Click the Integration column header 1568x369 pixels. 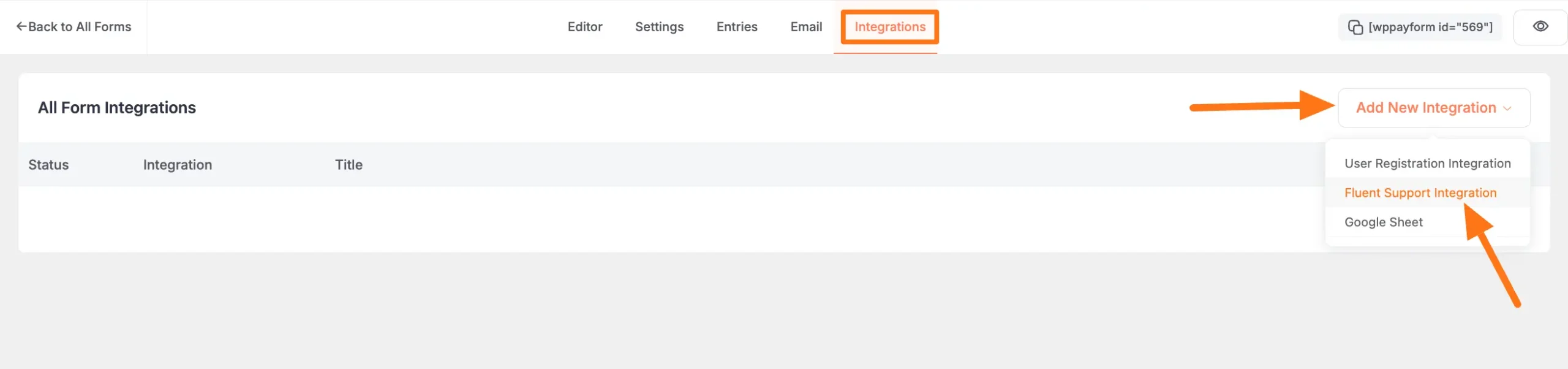[x=177, y=164]
